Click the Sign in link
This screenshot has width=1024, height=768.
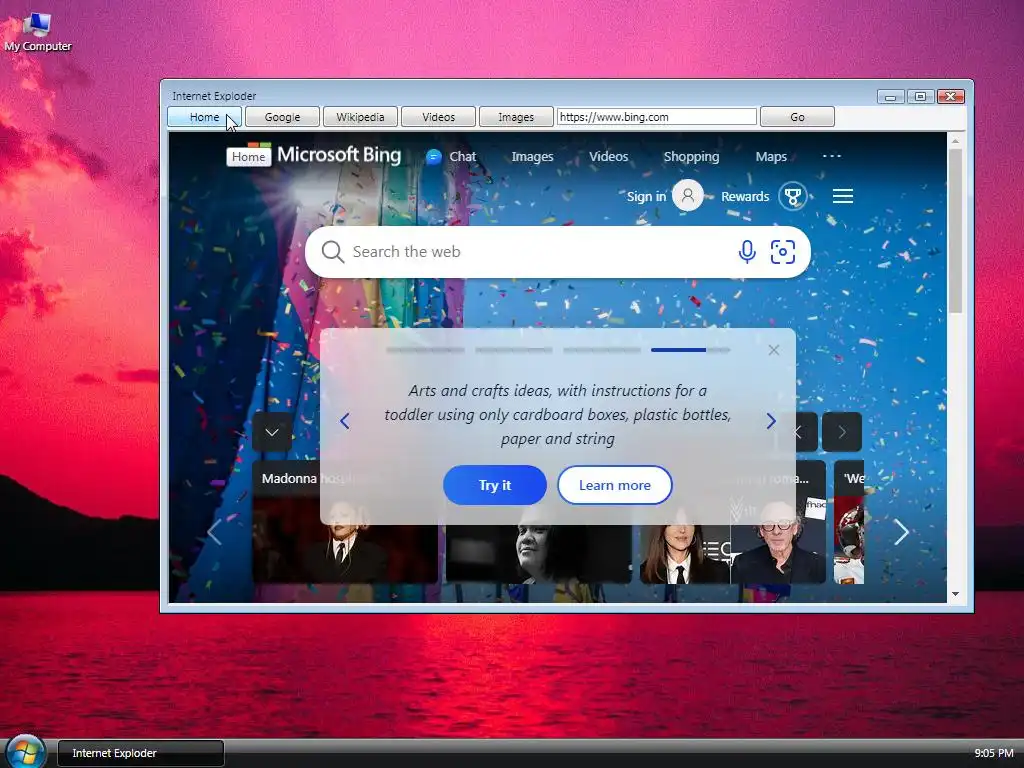click(x=646, y=197)
